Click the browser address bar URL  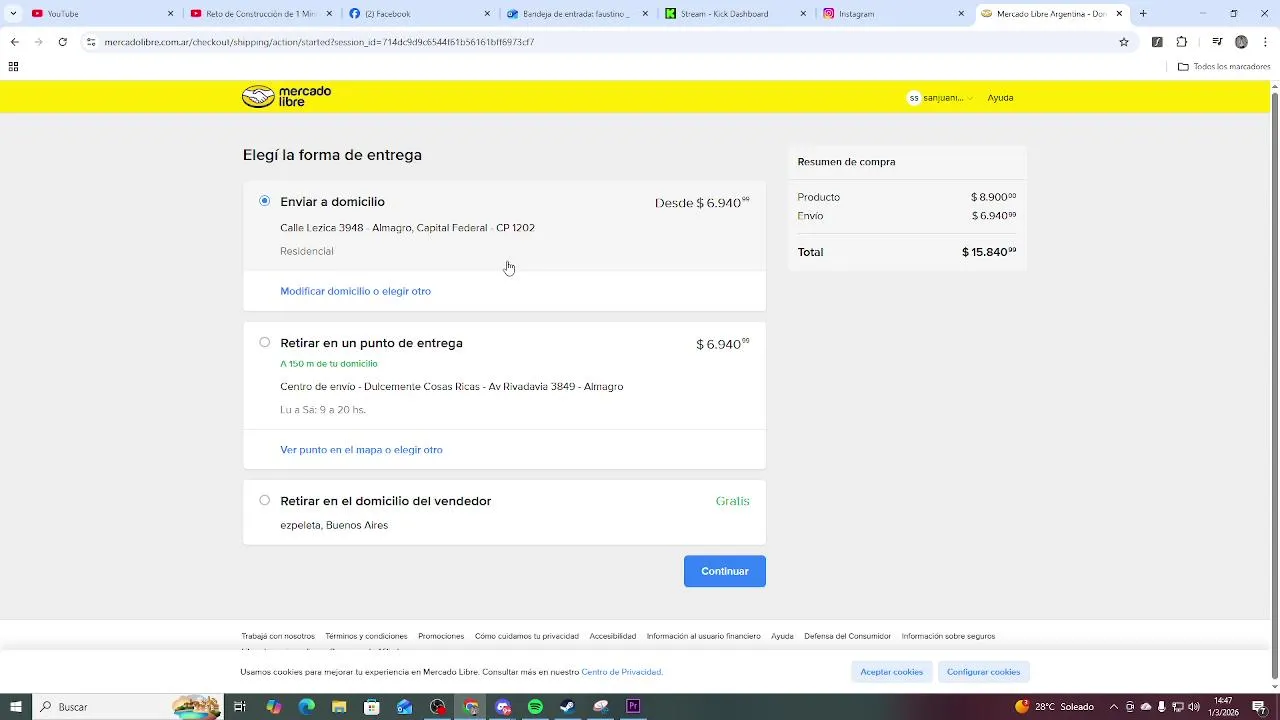[319, 42]
